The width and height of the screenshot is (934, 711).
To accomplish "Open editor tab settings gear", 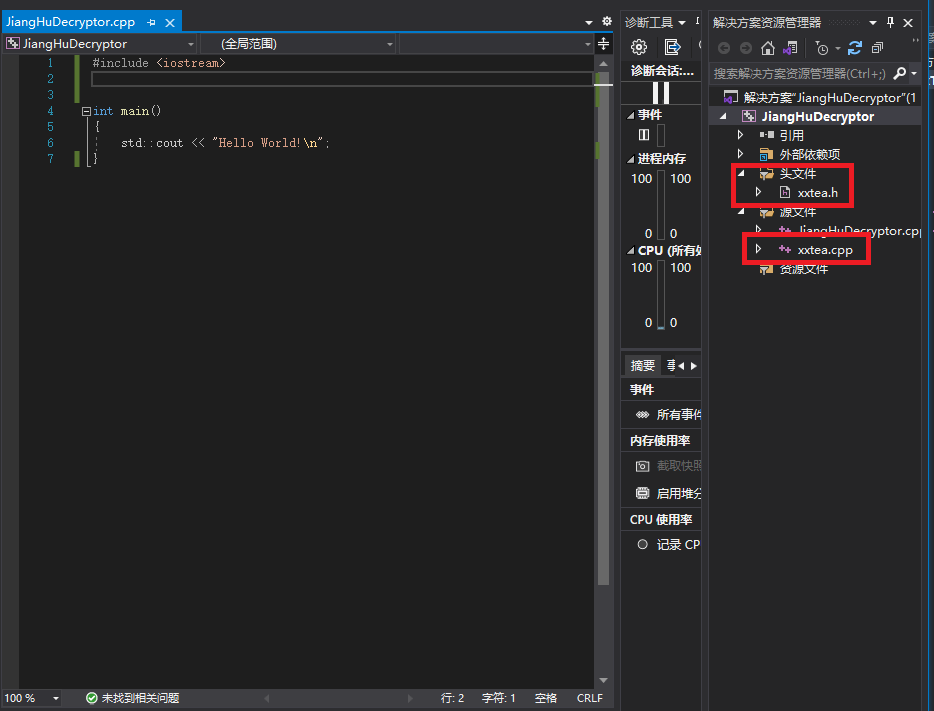I will [606, 21].
